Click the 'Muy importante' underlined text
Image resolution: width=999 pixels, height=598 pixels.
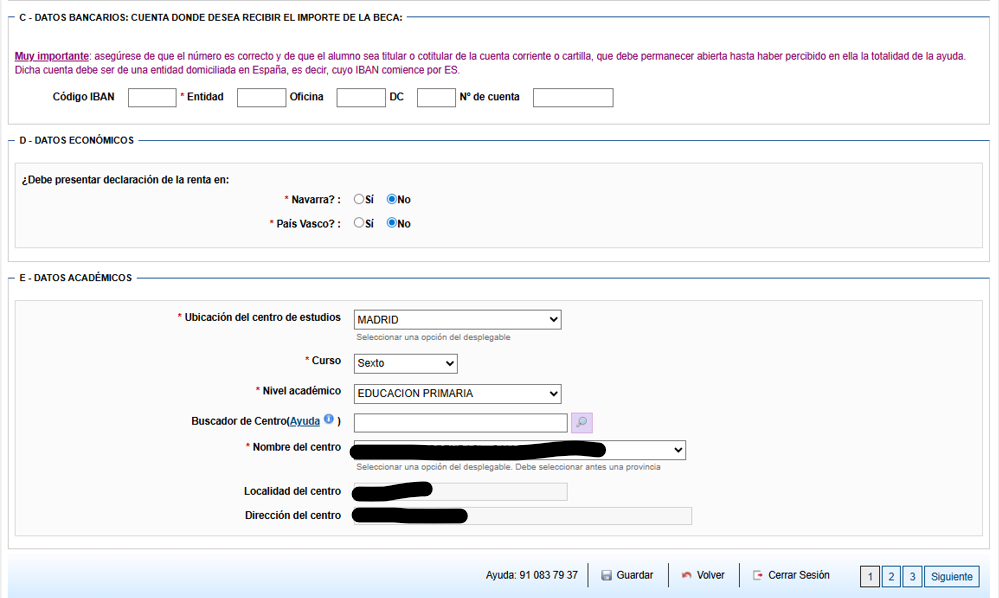click(52, 56)
